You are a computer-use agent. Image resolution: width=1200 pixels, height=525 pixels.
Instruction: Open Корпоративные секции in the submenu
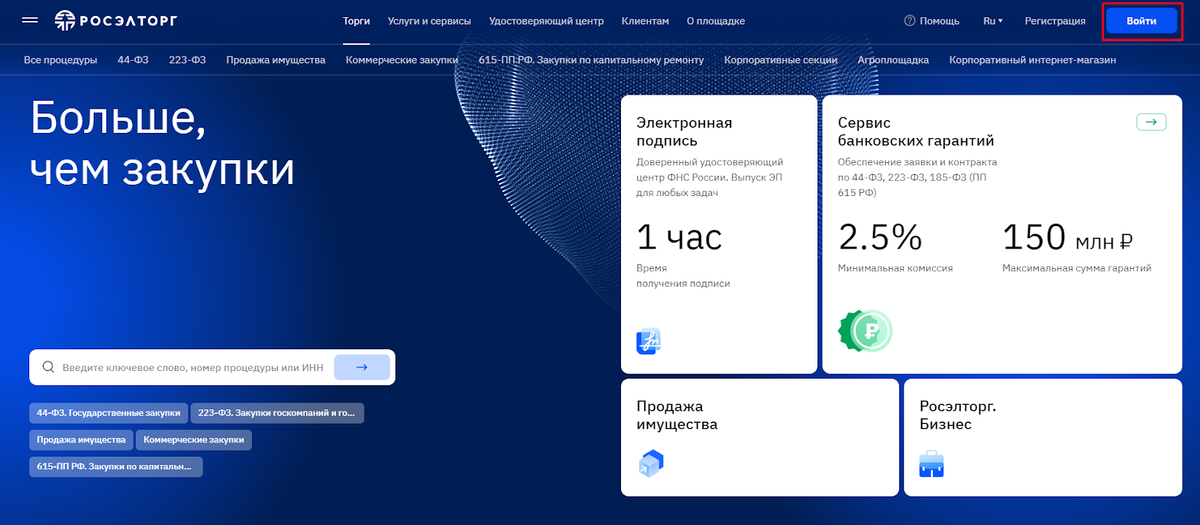781,60
